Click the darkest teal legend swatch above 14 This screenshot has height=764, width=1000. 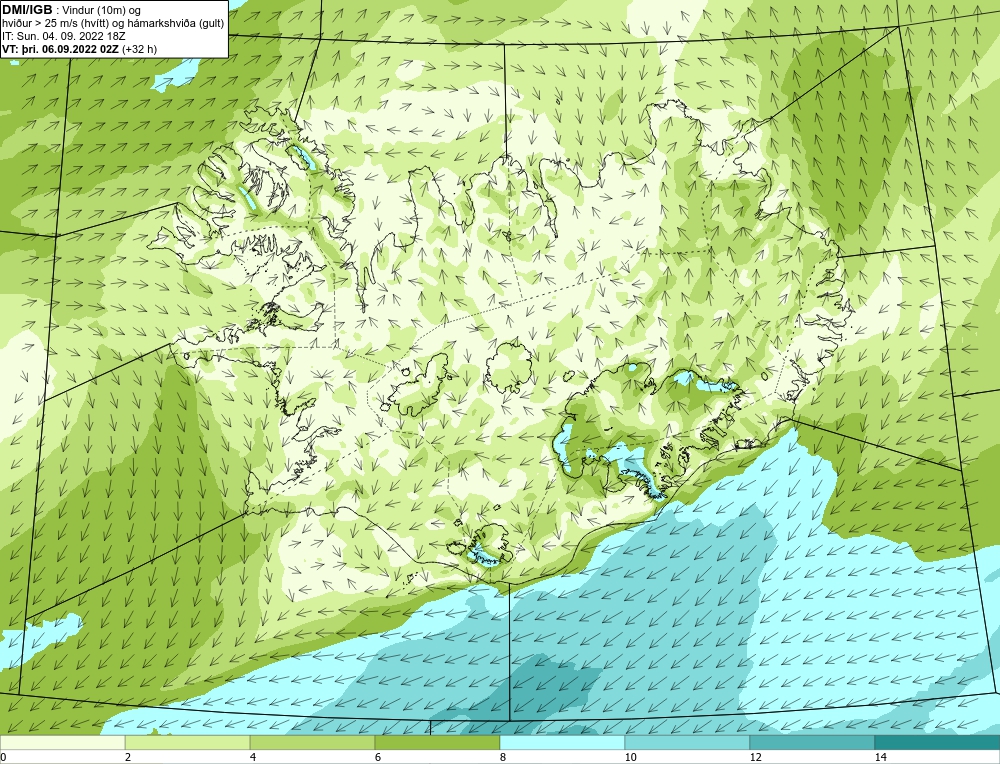pos(938,742)
